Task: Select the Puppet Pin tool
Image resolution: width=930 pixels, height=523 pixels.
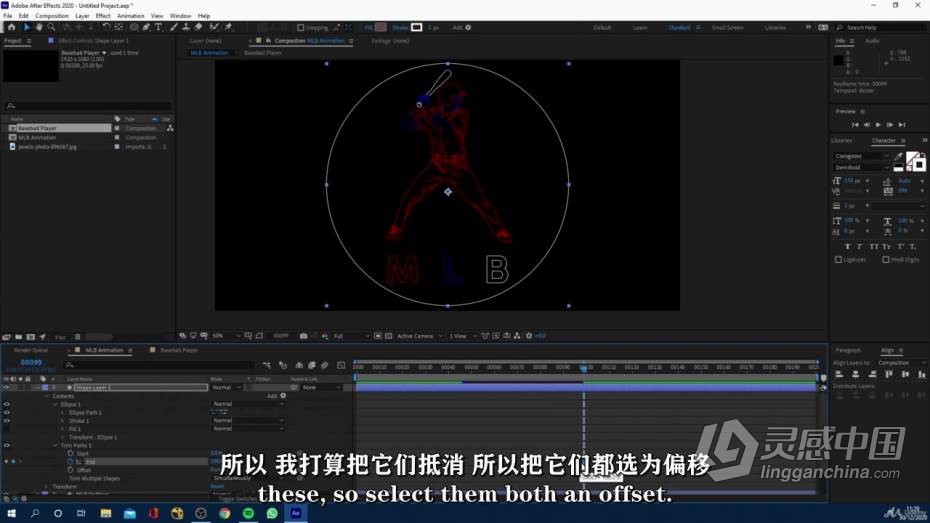Action: 228,27
